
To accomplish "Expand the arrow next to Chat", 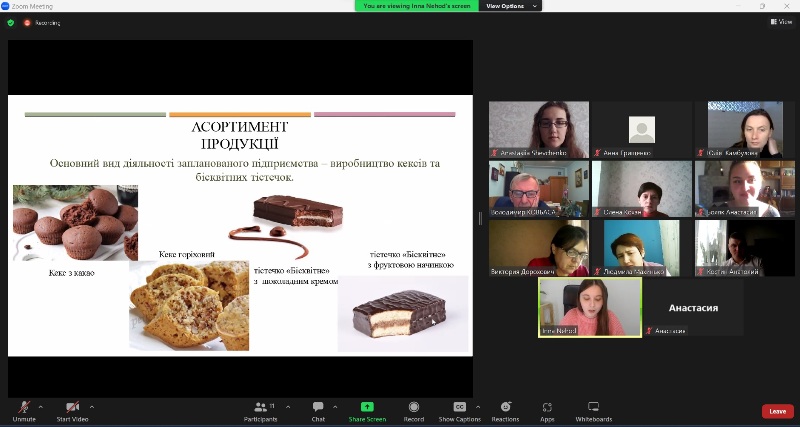I will 335,407.
